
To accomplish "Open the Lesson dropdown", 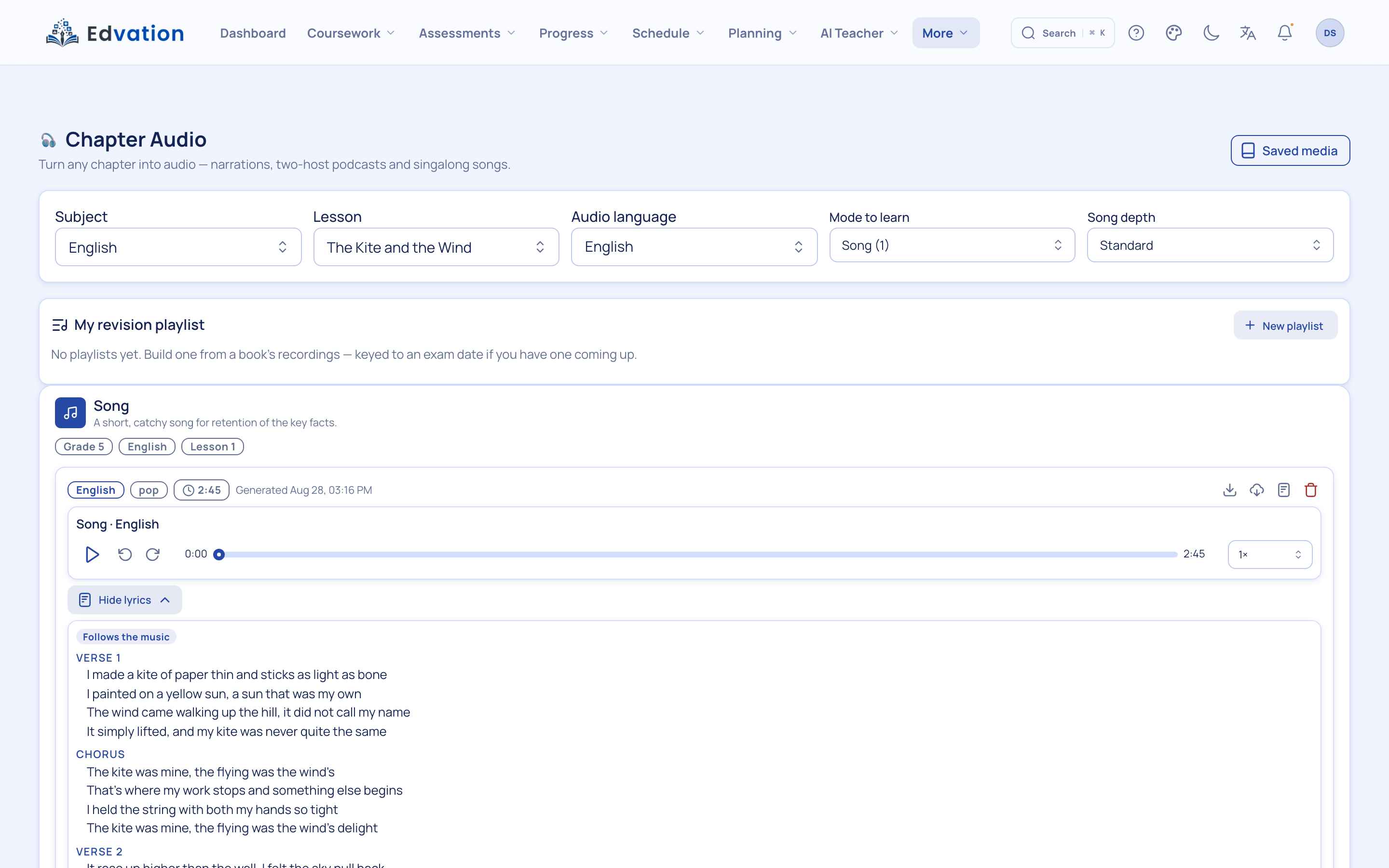I will 436,247.
